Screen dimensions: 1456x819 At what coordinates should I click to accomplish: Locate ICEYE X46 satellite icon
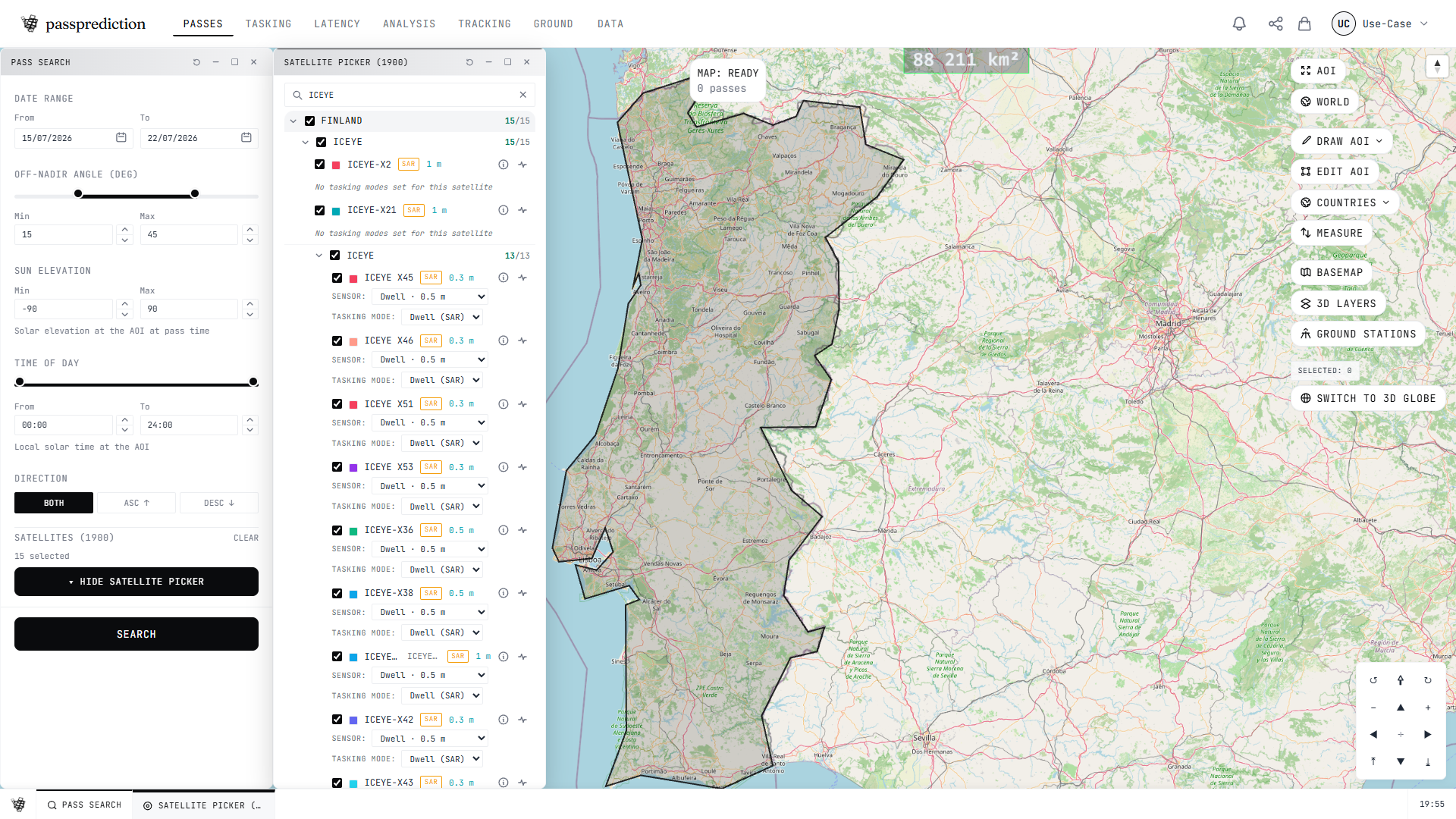click(x=522, y=340)
